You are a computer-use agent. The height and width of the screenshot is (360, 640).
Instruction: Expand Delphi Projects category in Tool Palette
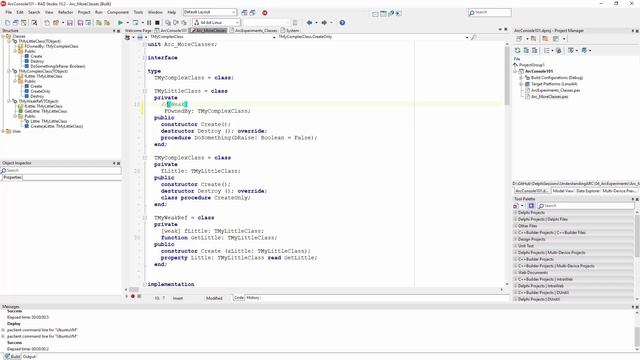[x=516, y=213]
